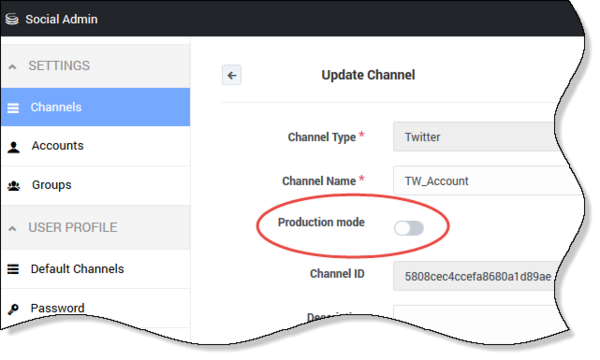Screen dimensions: 600x360
Task: Open the Channel Type Twitter dropdown
Action: [x=475, y=137]
